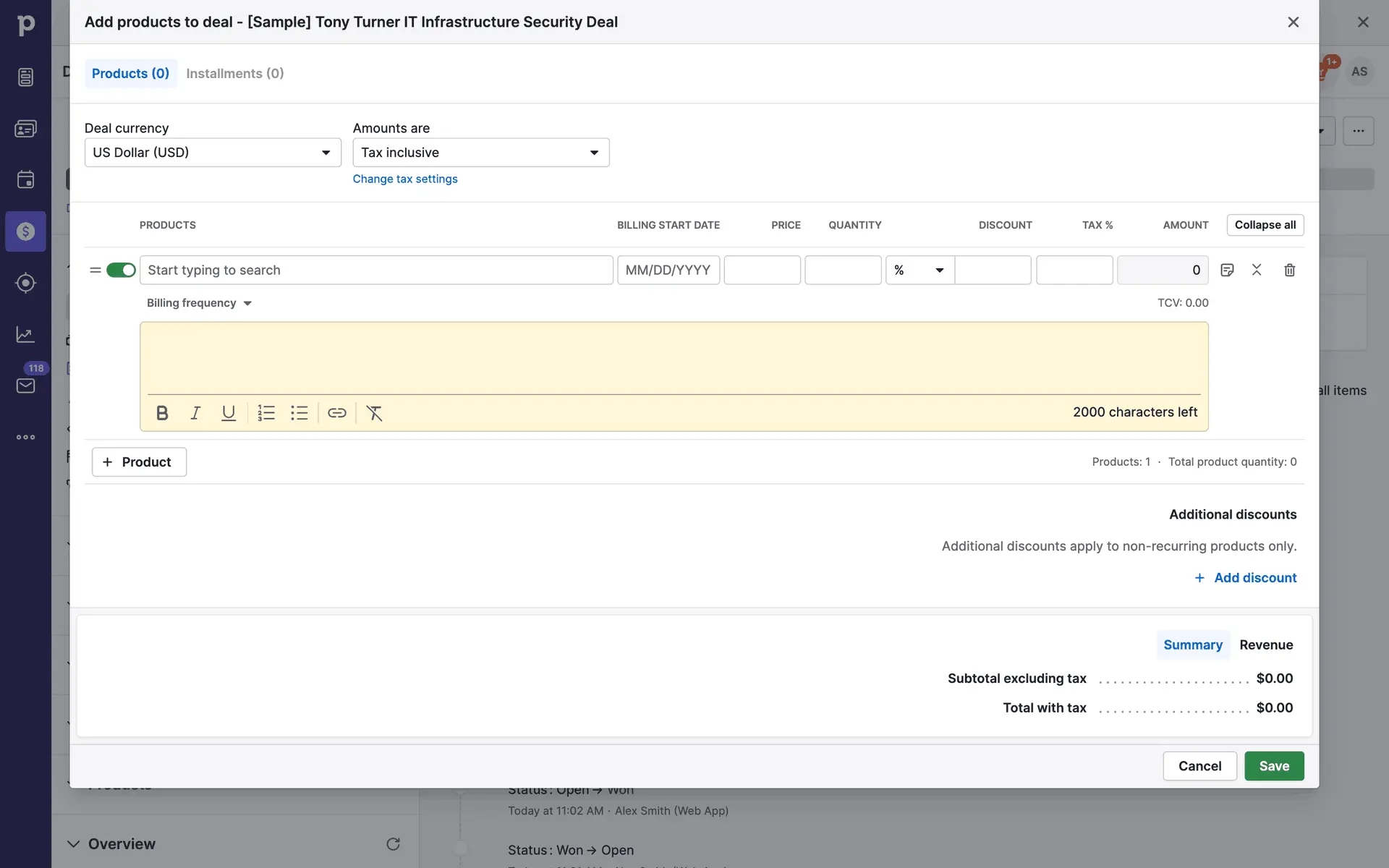The height and width of the screenshot is (868, 1389).
Task: Switch to the Installments (0) tab
Action: [234, 74]
